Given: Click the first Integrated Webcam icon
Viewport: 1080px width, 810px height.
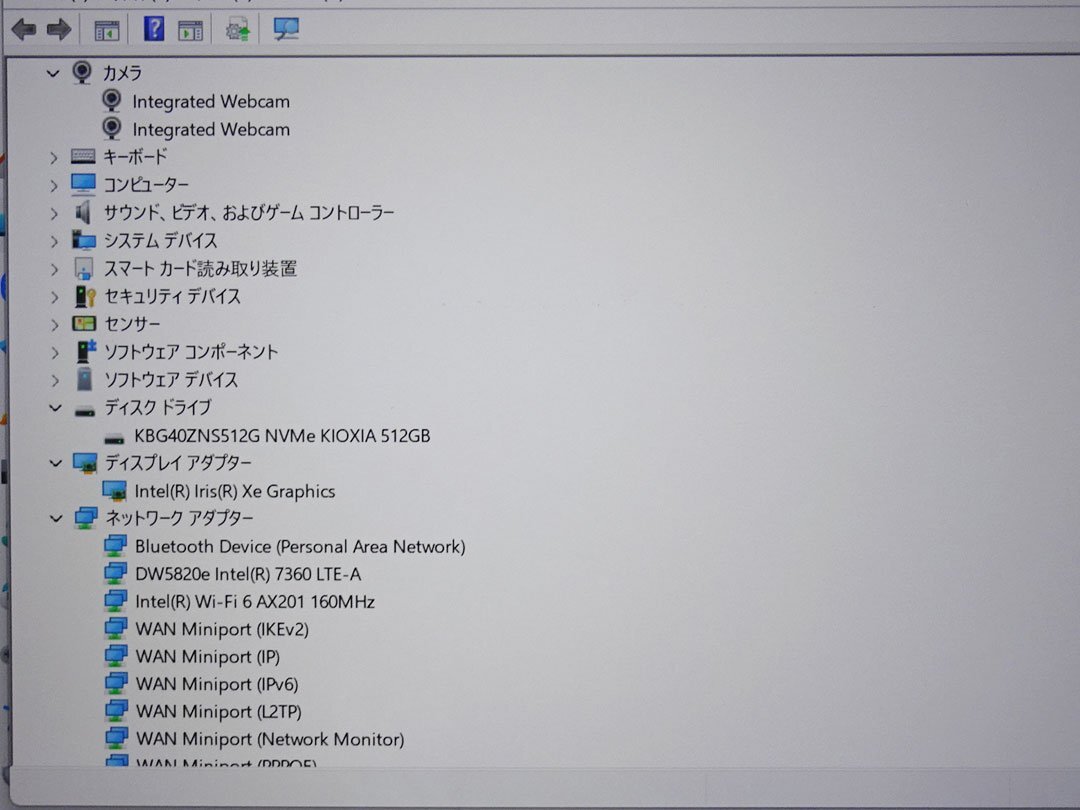Looking at the screenshot, I should (112, 101).
